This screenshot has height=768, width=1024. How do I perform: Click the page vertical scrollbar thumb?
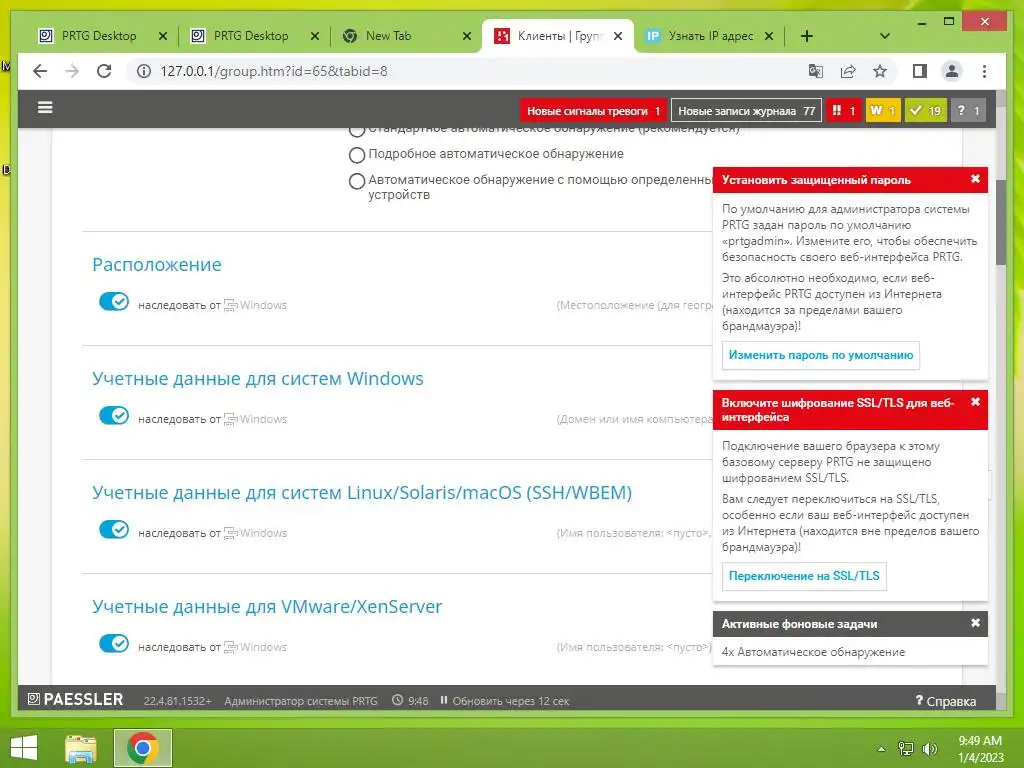point(1000,222)
